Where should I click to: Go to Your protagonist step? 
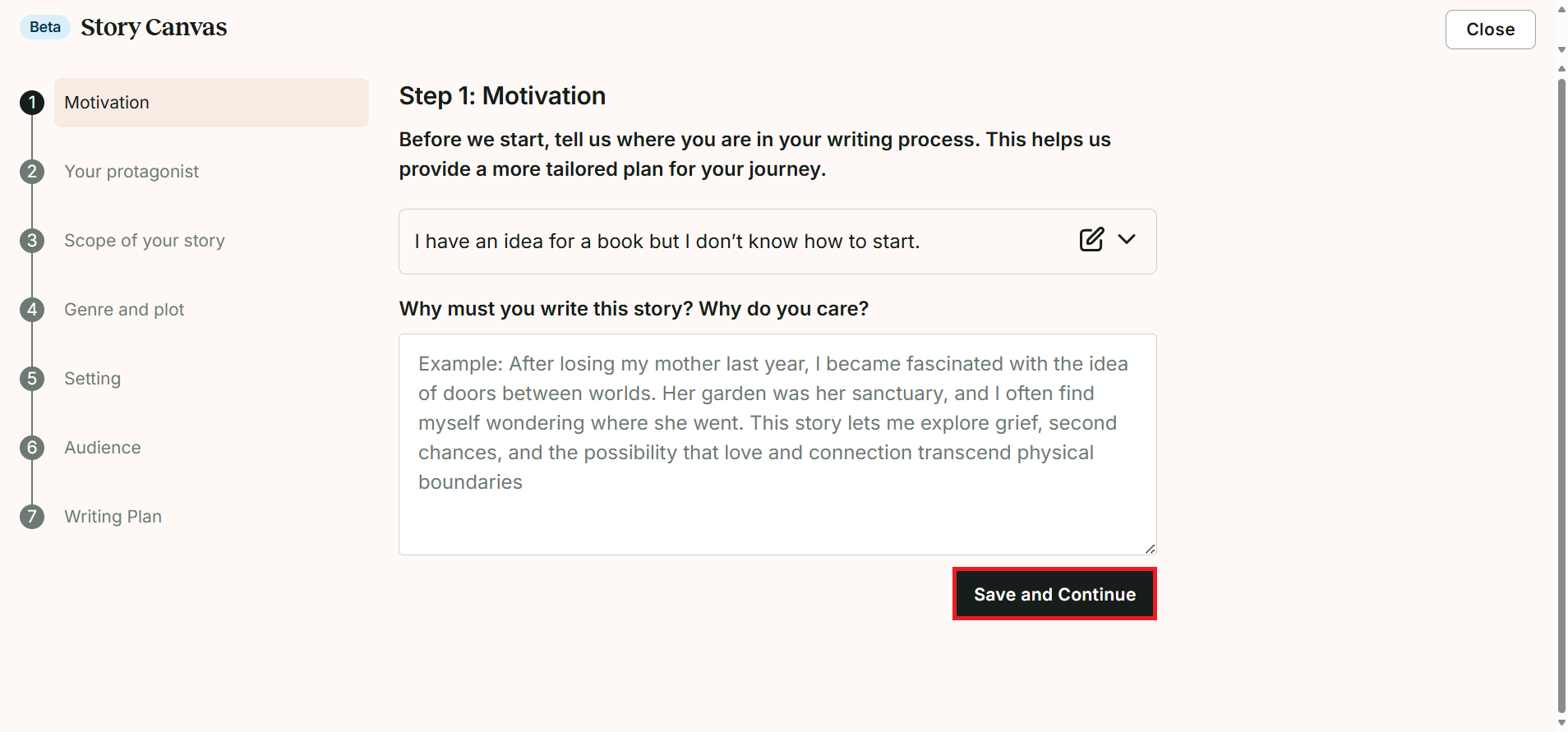(x=131, y=172)
